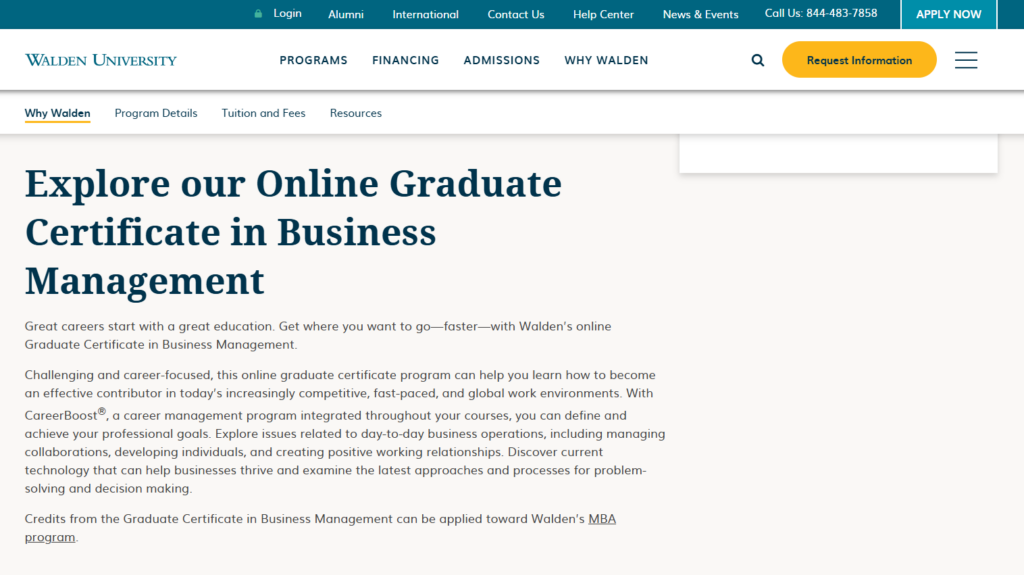Click the Request Information button
This screenshot has height=575, width=1024.
[x=859, y=60]
